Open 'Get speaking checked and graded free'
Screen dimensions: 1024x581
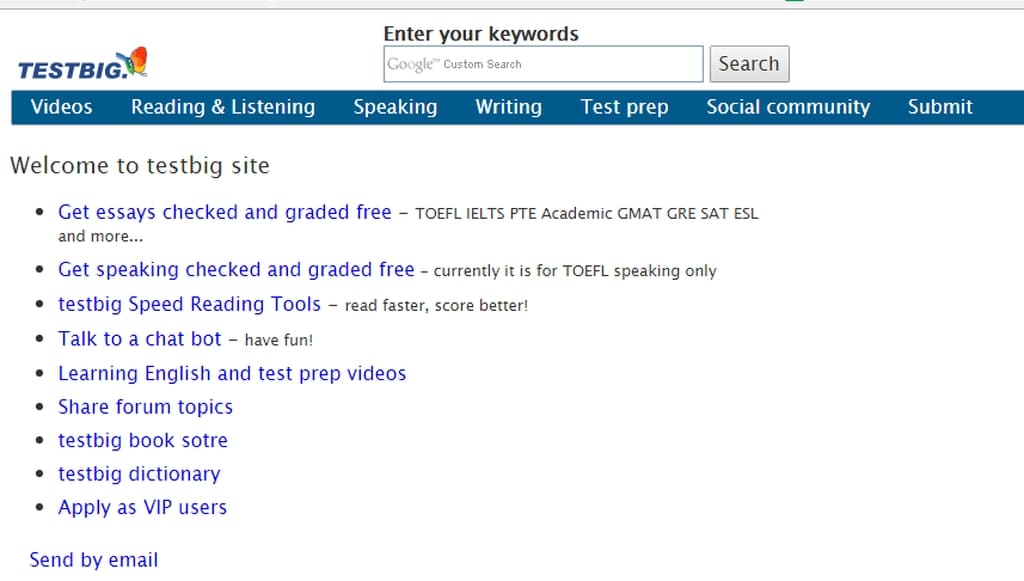coord(236,270)
